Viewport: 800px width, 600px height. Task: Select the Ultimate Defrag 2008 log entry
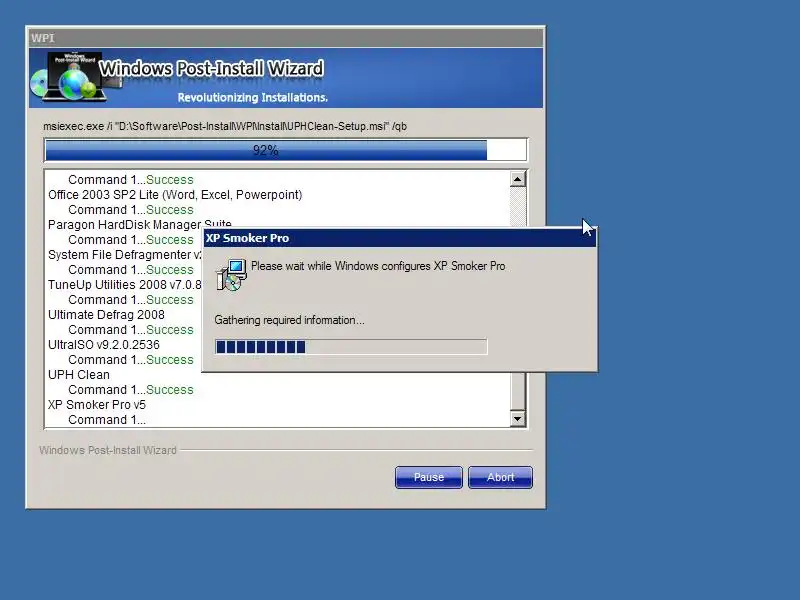click(x=106, y=315)
